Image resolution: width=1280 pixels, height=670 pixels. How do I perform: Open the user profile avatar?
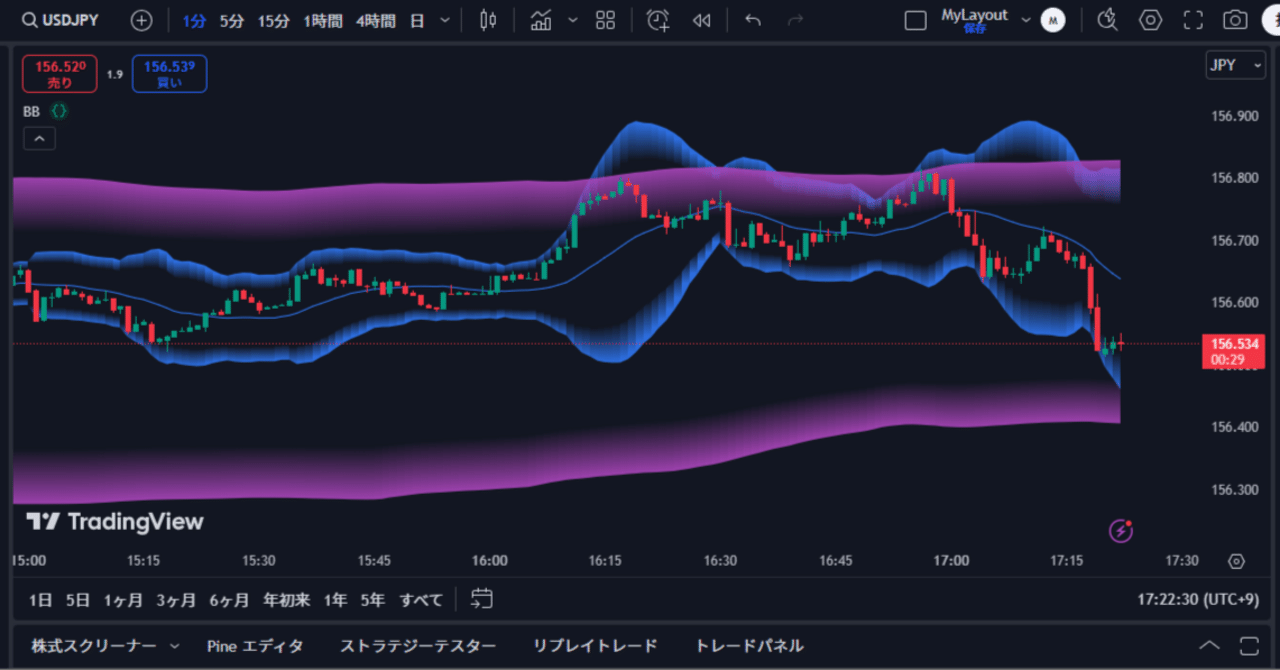(1052, 20)
